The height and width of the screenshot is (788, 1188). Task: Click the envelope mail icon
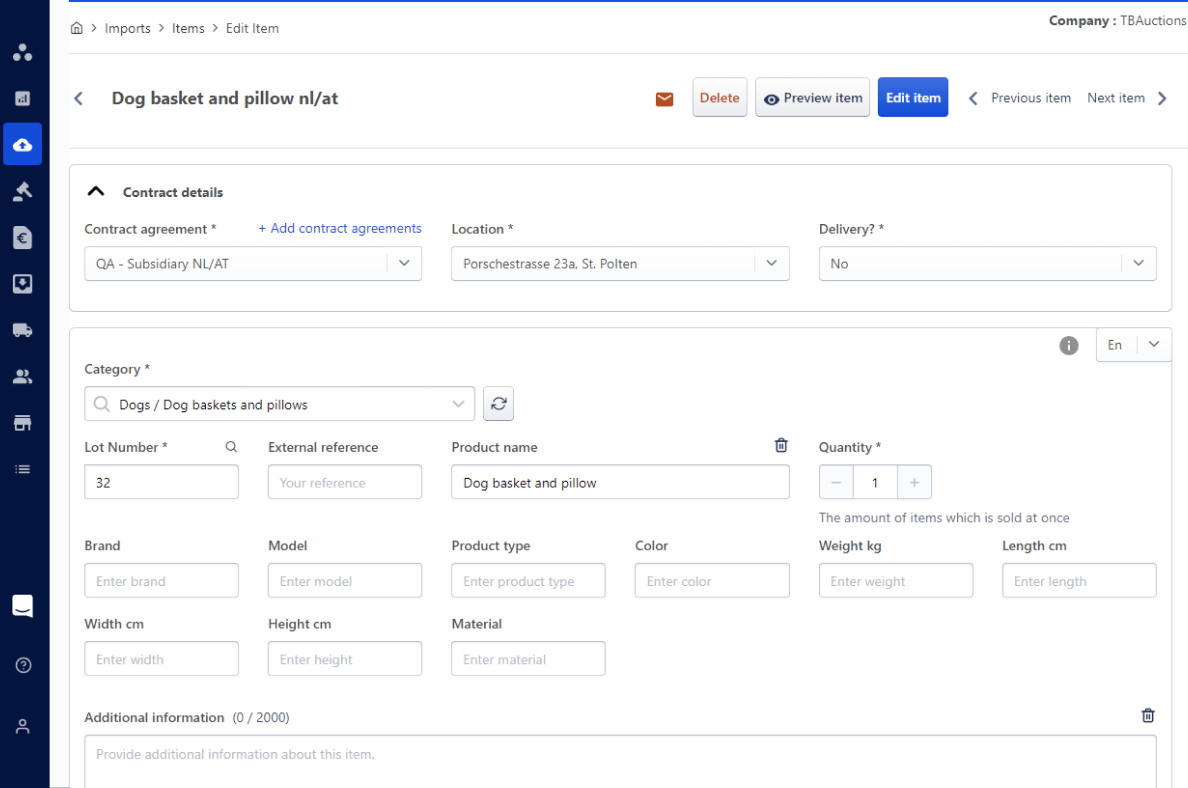664,98
